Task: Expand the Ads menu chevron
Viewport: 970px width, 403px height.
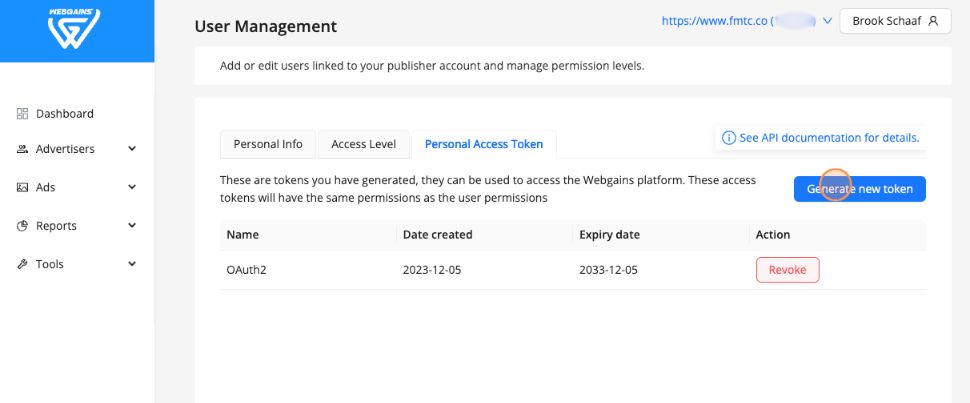Action: click(132, 187)
